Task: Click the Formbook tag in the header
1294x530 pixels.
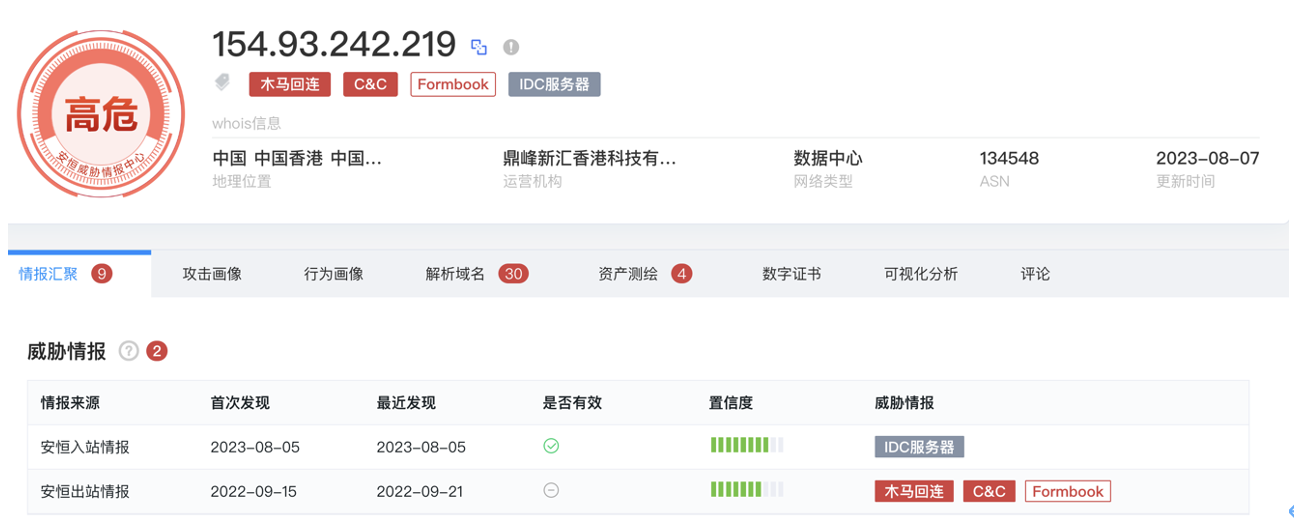Action: click(x=453, y=84)
